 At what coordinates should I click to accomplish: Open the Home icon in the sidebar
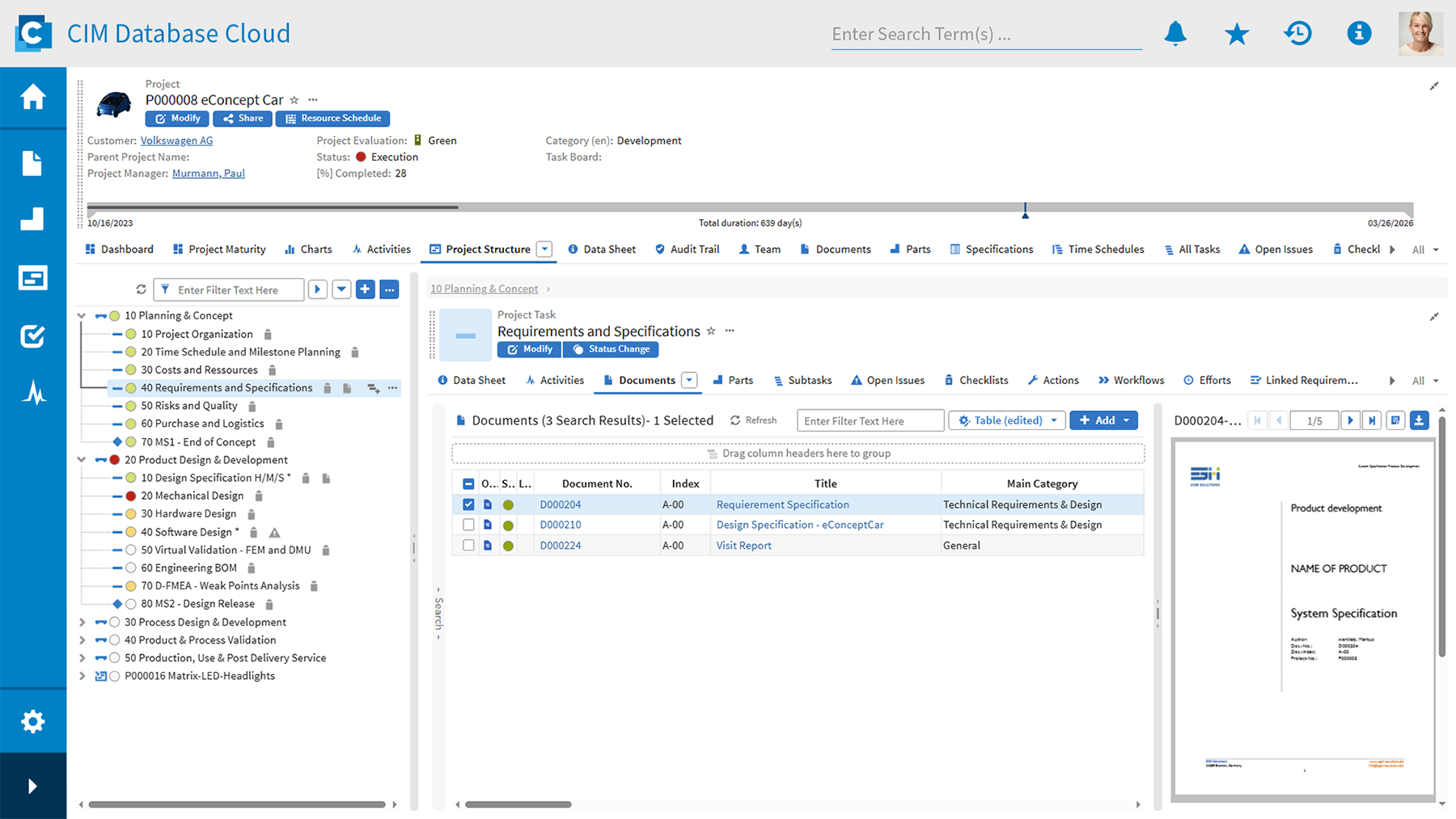(32, 95)
